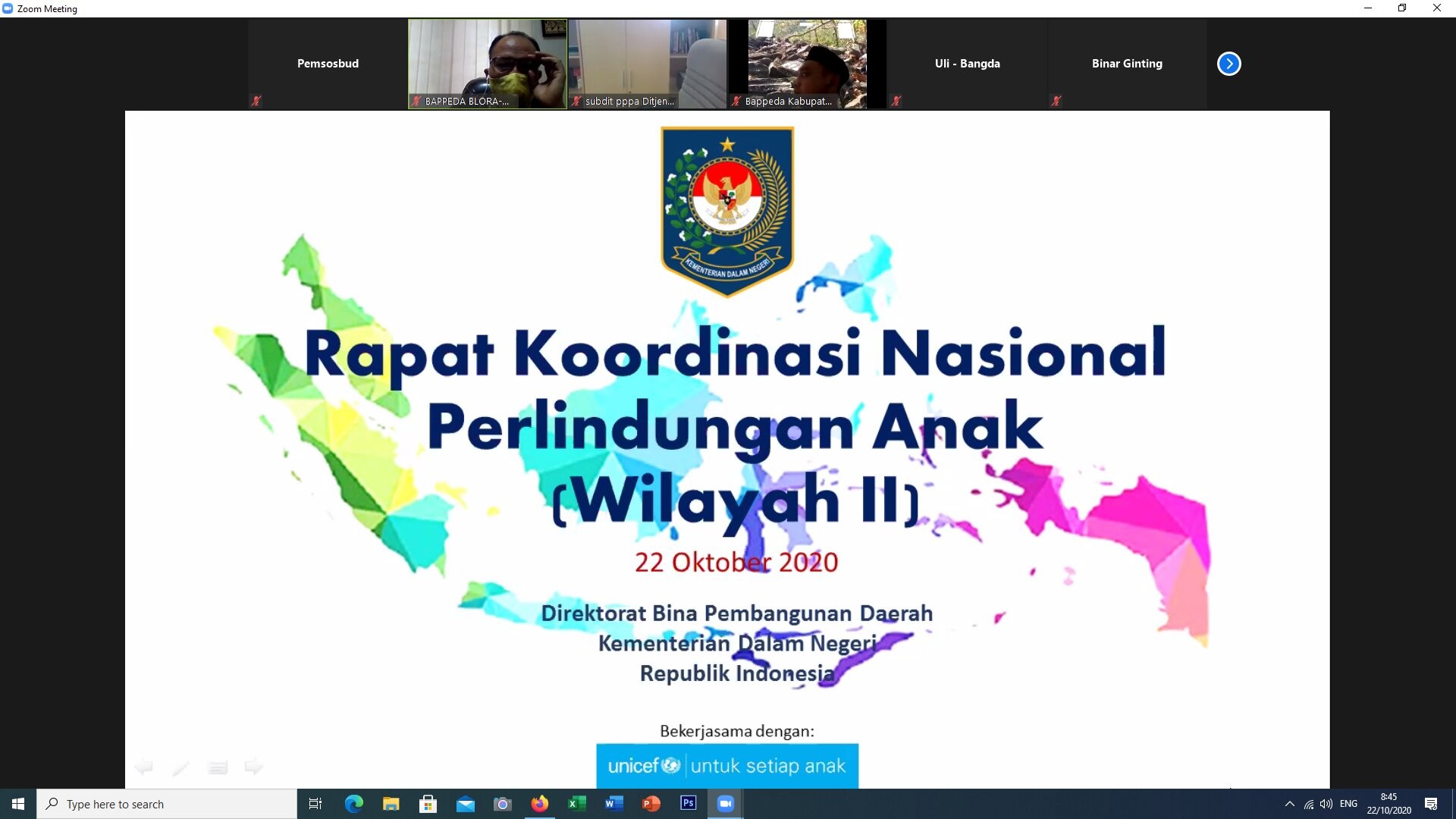Open the clock showing 8:45 22/10/2020
This screenshot has width=1456, height=819.
pyautogui.click(x=1389, y=804)
